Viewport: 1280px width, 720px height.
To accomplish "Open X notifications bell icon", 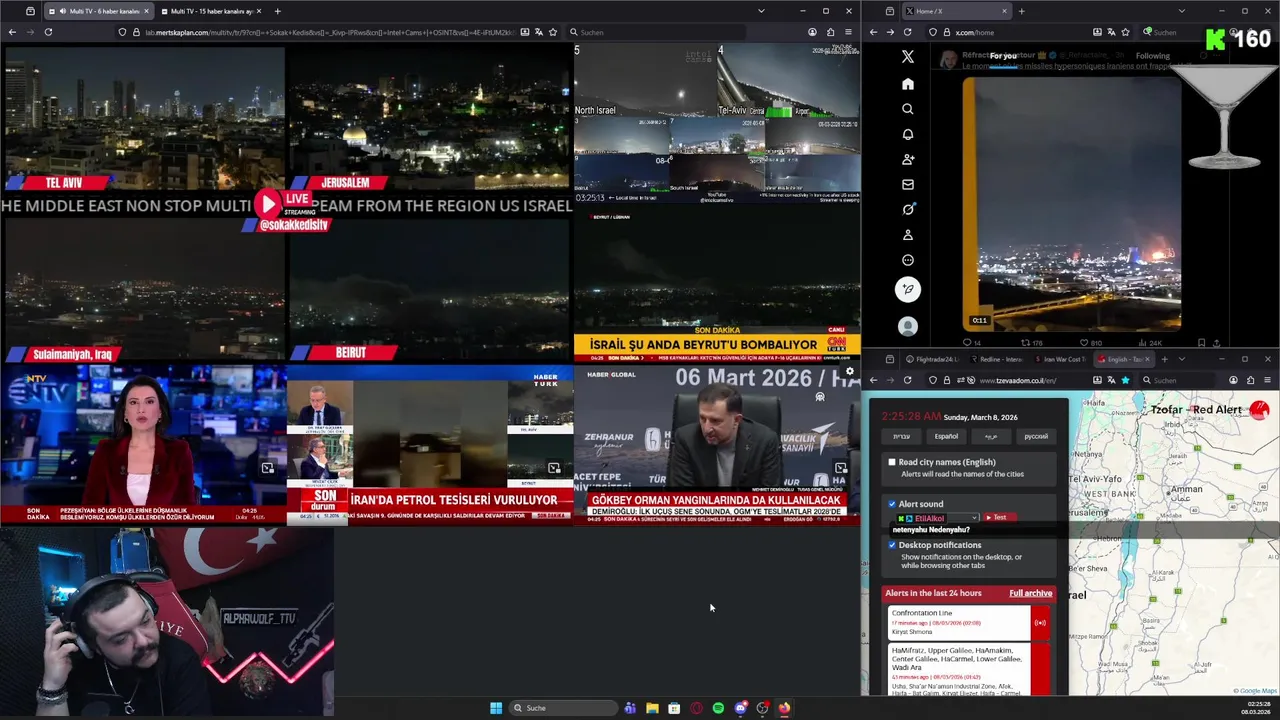I will pos(907,134).
